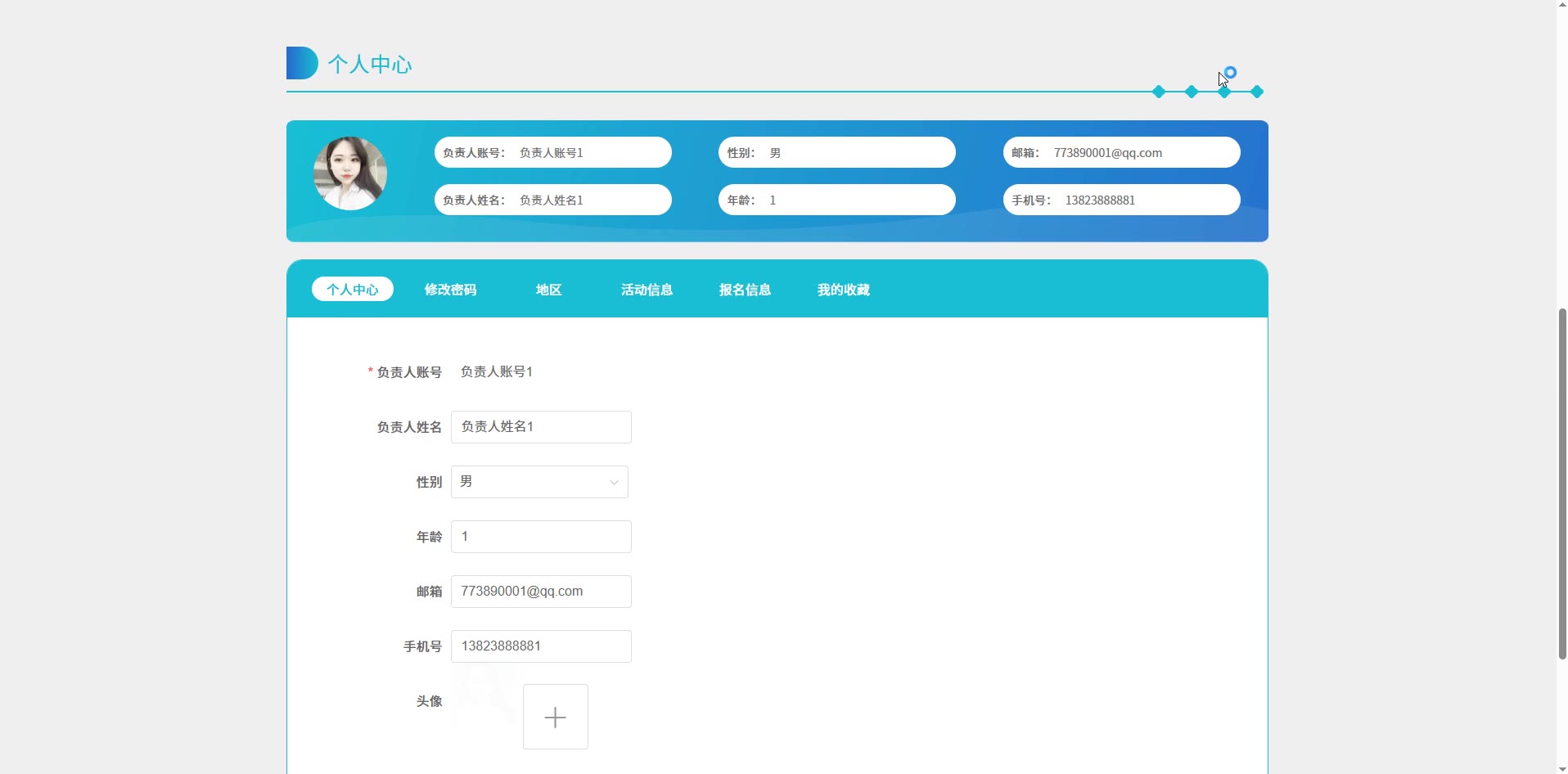Open the 性别 dropdown arrow
The image size is (1568, 774).
point(613,483)
